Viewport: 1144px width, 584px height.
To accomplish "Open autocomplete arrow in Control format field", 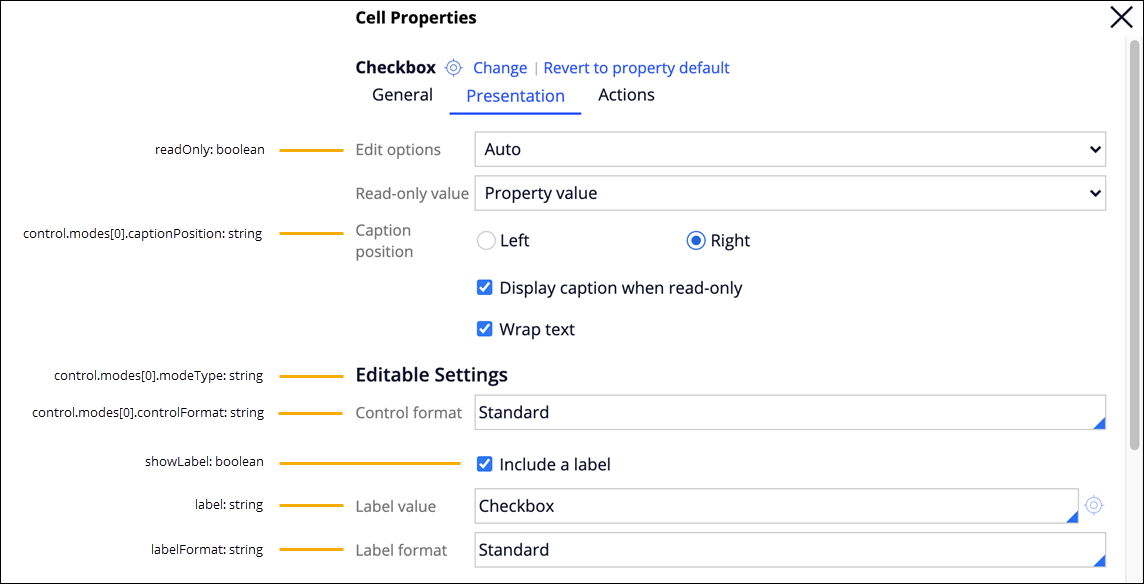I will click(x=1099, y=423).
